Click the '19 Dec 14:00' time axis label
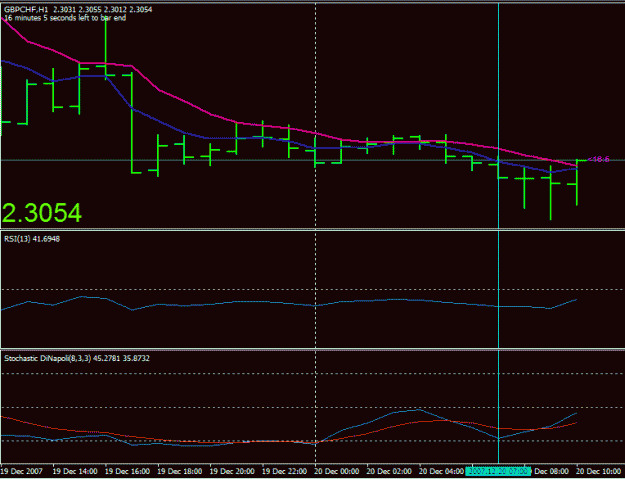This screenshot has height=479, width=625. click(75, 471)
